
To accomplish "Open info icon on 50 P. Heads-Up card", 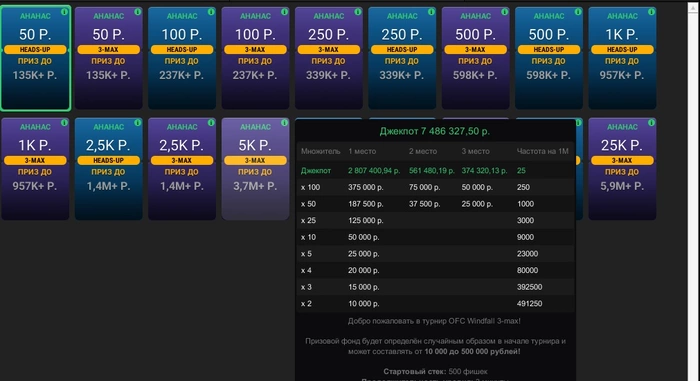I will 64,12.
